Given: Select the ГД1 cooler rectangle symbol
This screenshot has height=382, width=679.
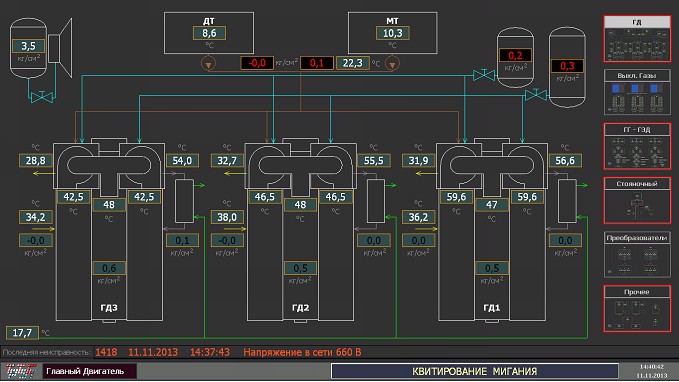Looking at the screenshot, I should pos(567,201).
